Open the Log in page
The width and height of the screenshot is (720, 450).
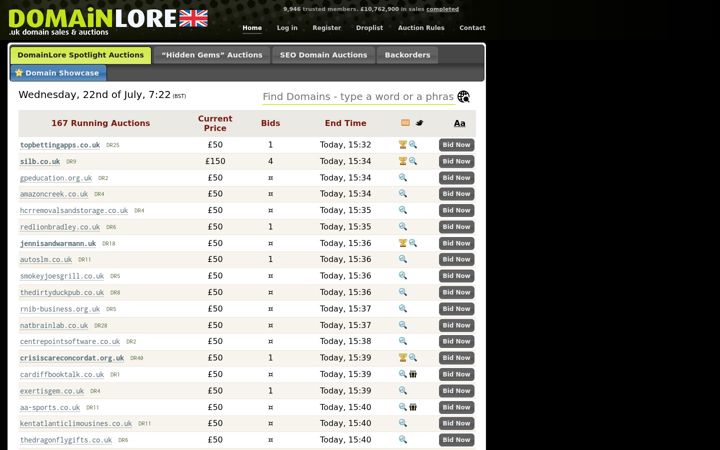coord(287,28)
